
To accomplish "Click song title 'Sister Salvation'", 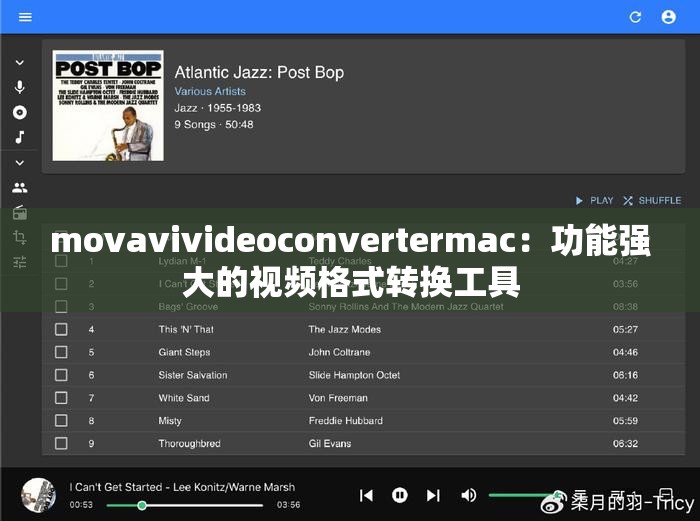I will [193, 375].
